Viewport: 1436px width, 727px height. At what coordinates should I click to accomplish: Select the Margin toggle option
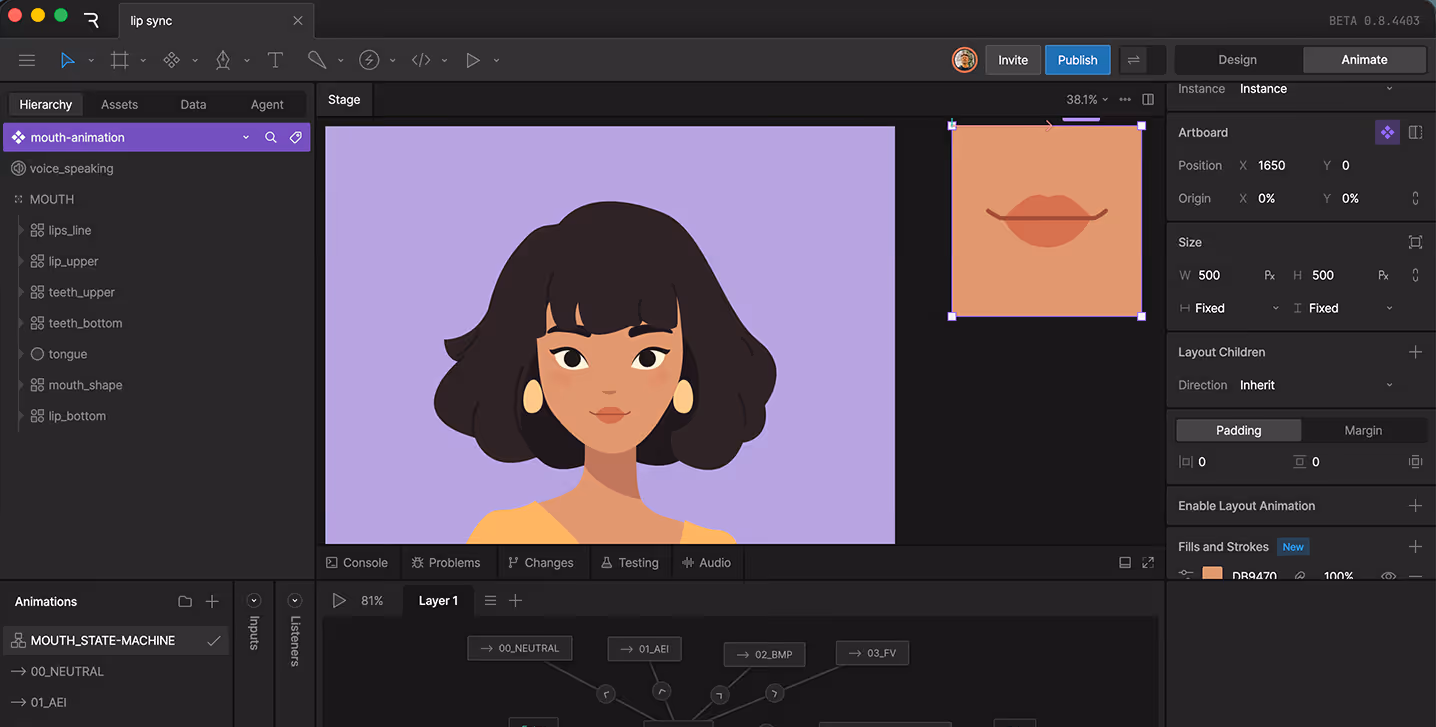(1362, 430)
